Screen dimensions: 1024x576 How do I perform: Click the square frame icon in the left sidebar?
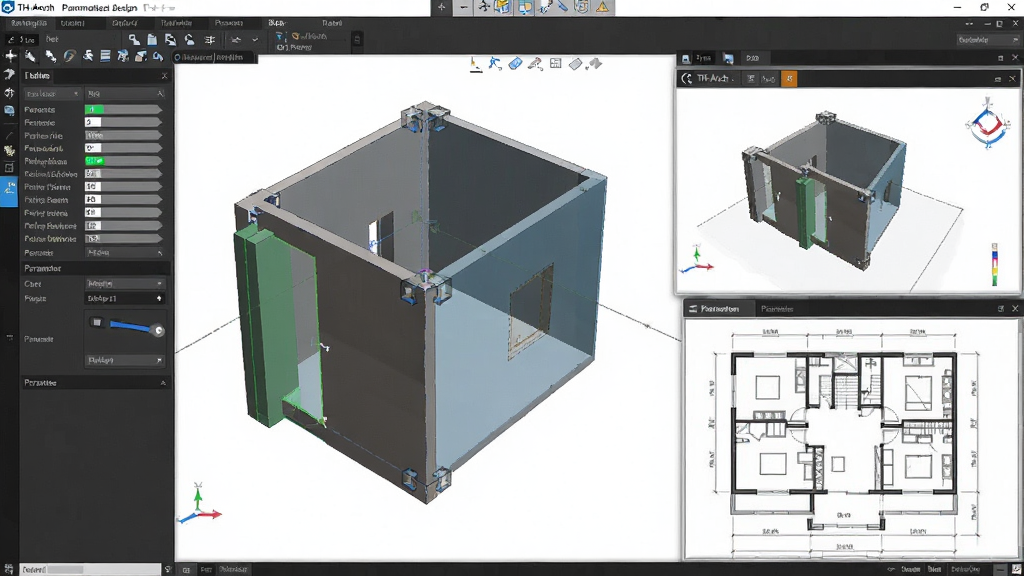9,168
